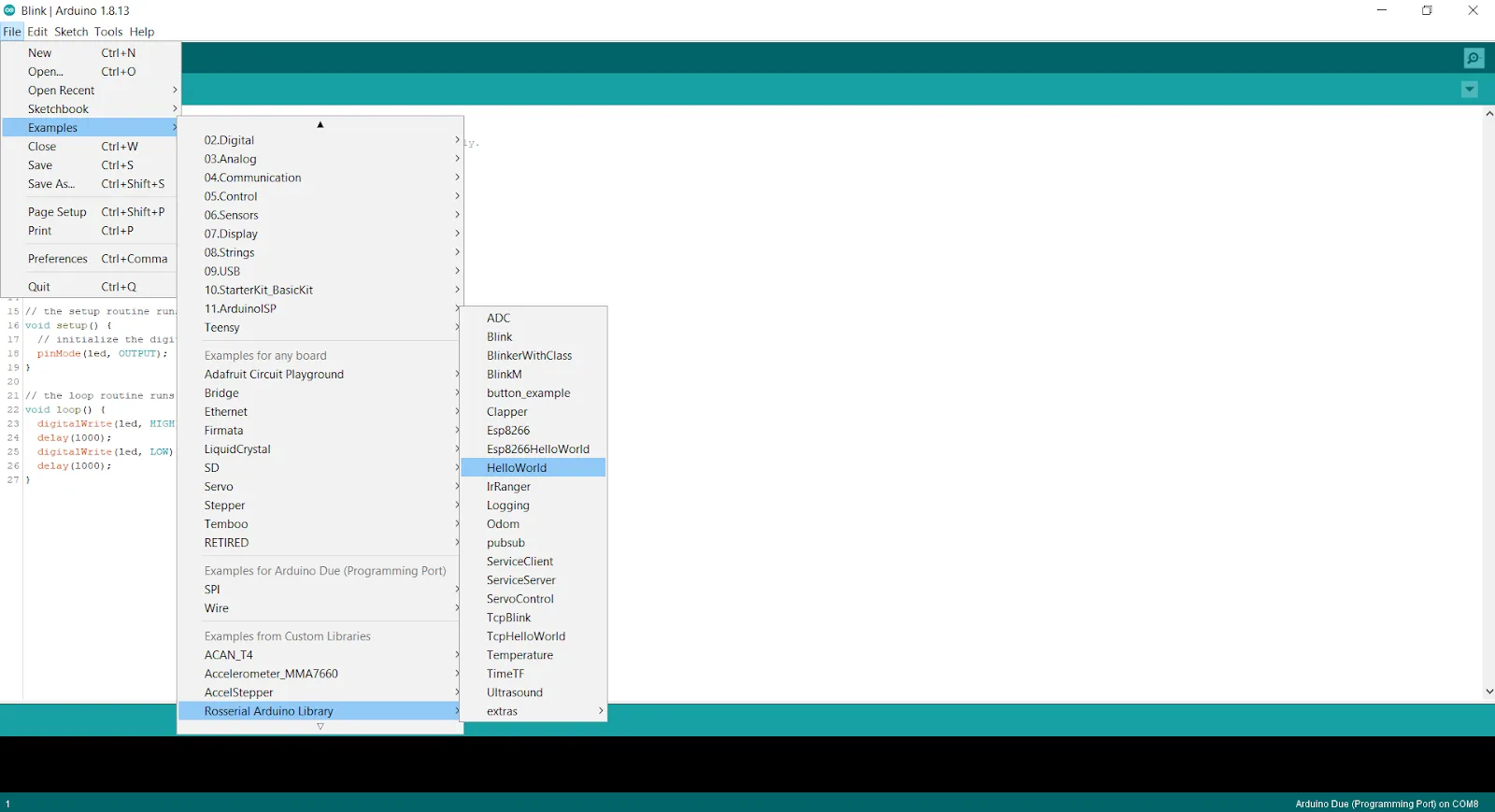The width and height of the screenshot is (1495, 812).
Task: Click the editor scrollbar down arrow
Action: (x=1488, y=691)
